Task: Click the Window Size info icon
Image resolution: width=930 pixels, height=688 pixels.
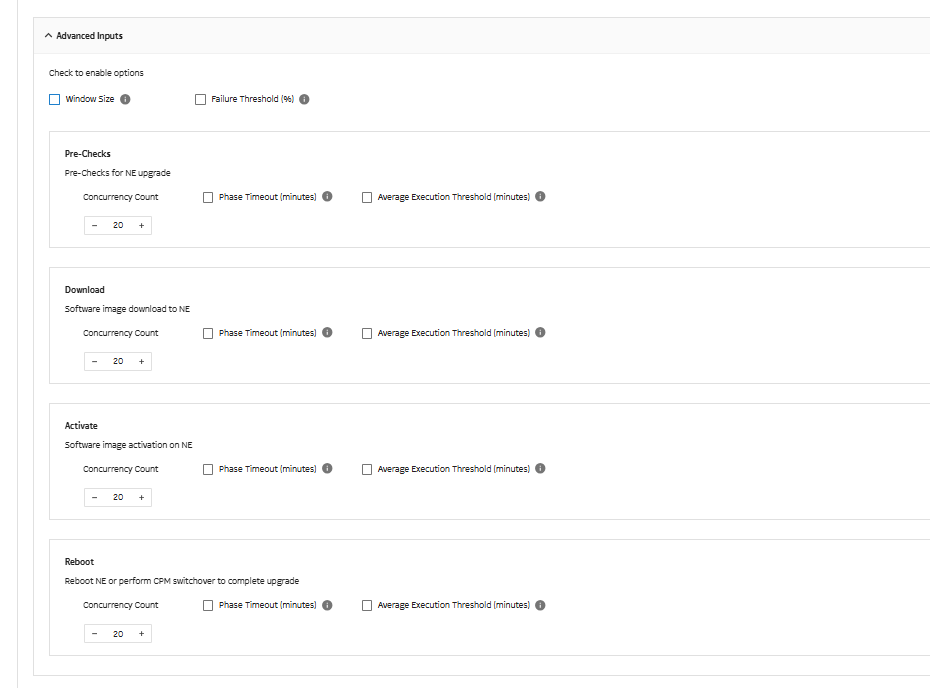Action: (x=125, y=99)
